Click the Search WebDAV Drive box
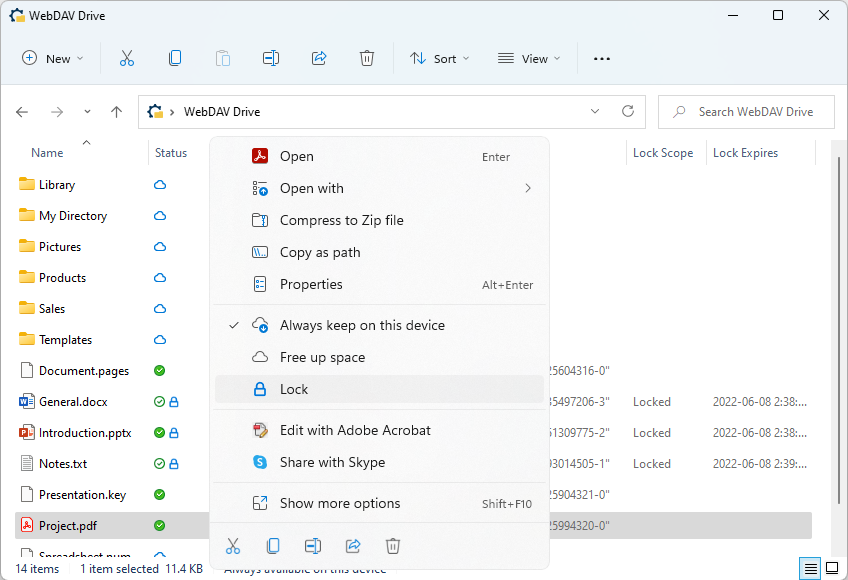848x580 pixels. point(746,112)
